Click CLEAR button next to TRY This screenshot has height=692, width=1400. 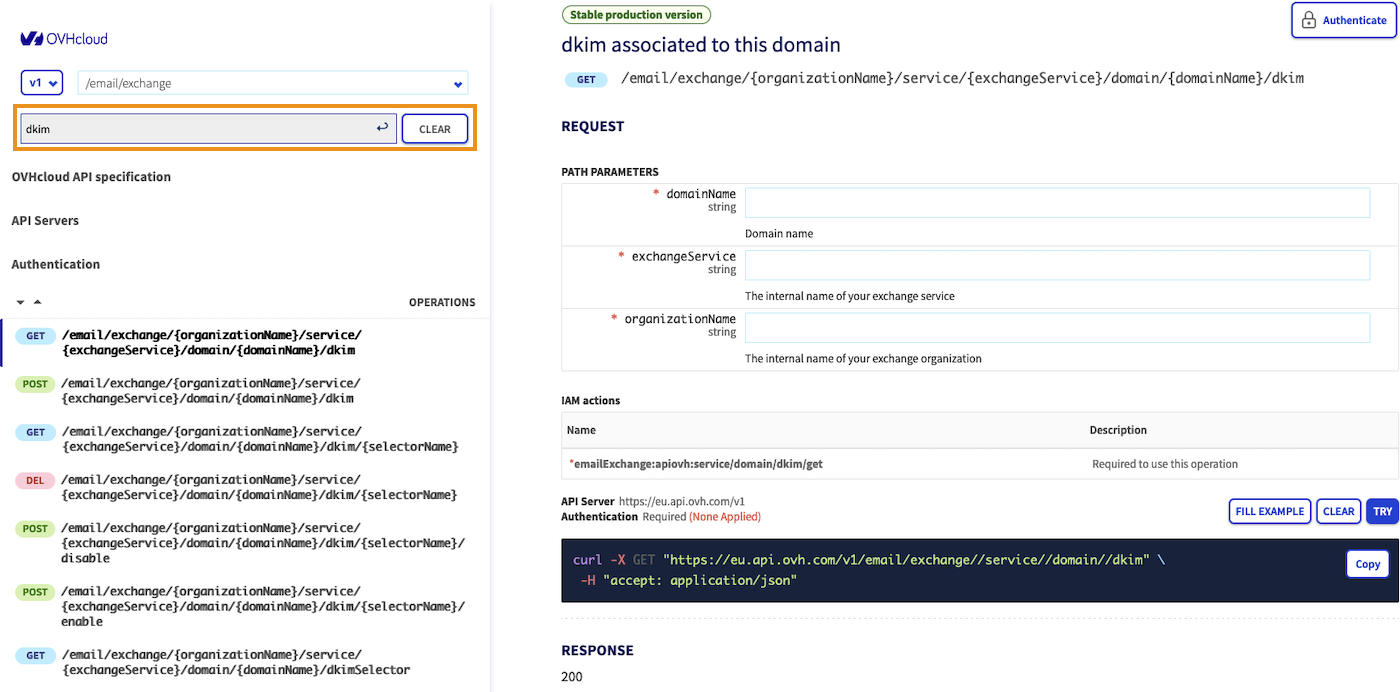click(x=1338, y=511)
